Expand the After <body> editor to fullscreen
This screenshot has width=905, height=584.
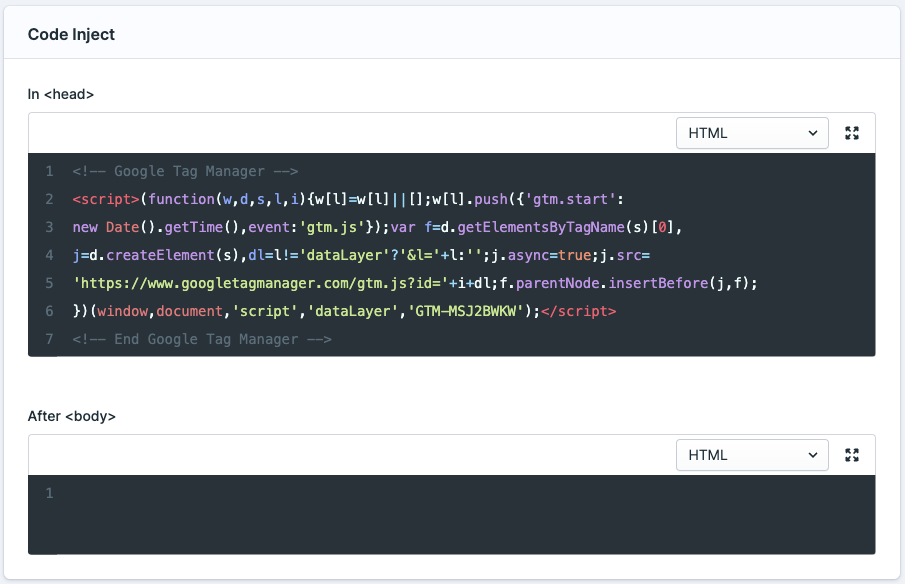852,455
